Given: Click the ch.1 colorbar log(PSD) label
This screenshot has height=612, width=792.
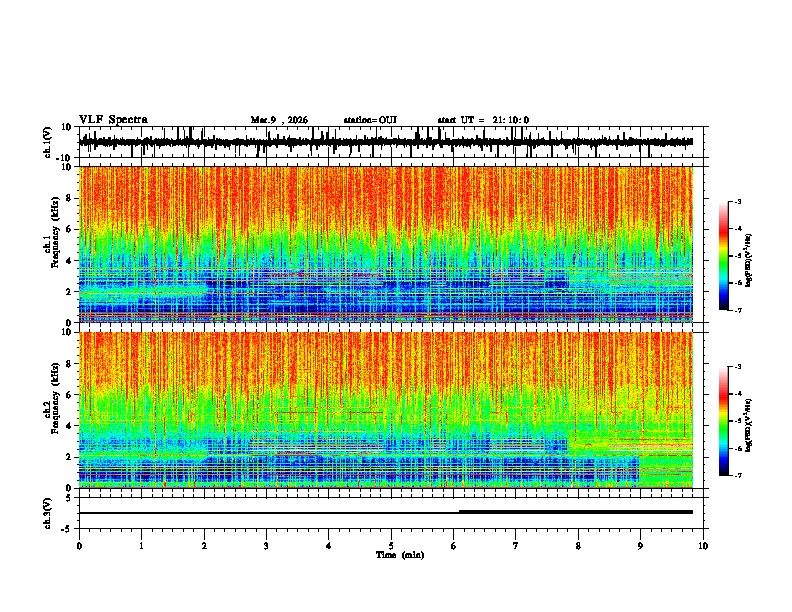Looking at the screenshot, I should [x=749, y=261].
